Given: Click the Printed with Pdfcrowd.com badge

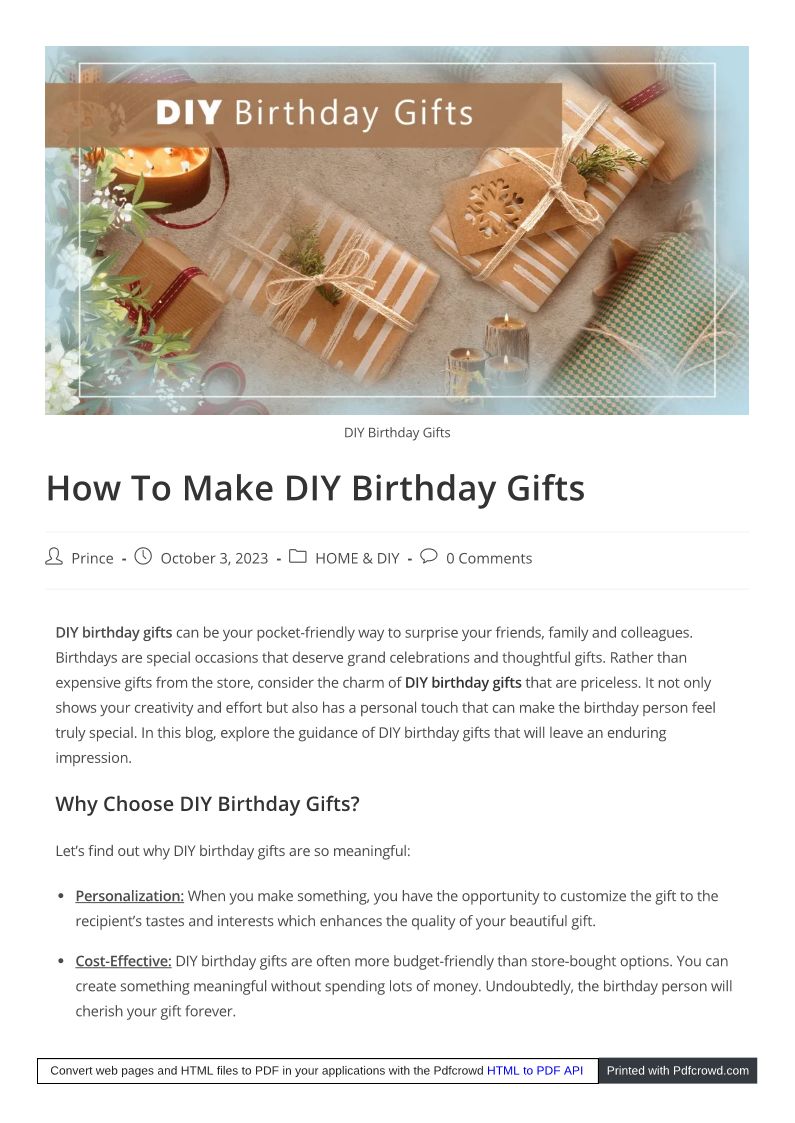Looking at the screenshot, I should tap(677, 1070).
